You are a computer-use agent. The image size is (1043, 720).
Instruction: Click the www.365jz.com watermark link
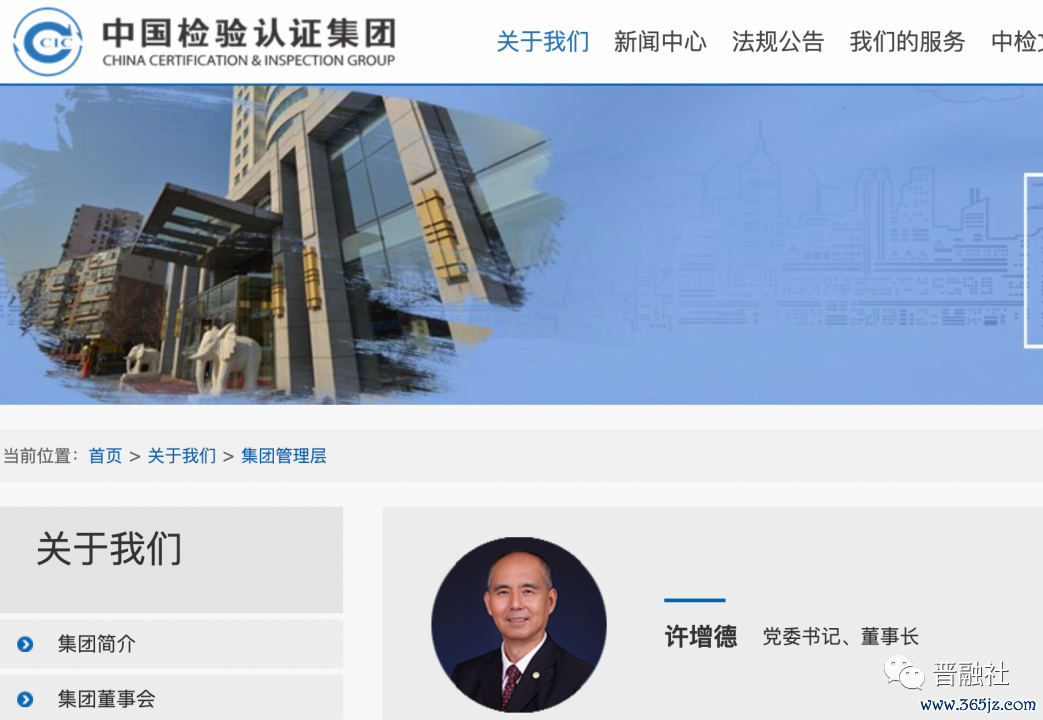click(978, 705)
